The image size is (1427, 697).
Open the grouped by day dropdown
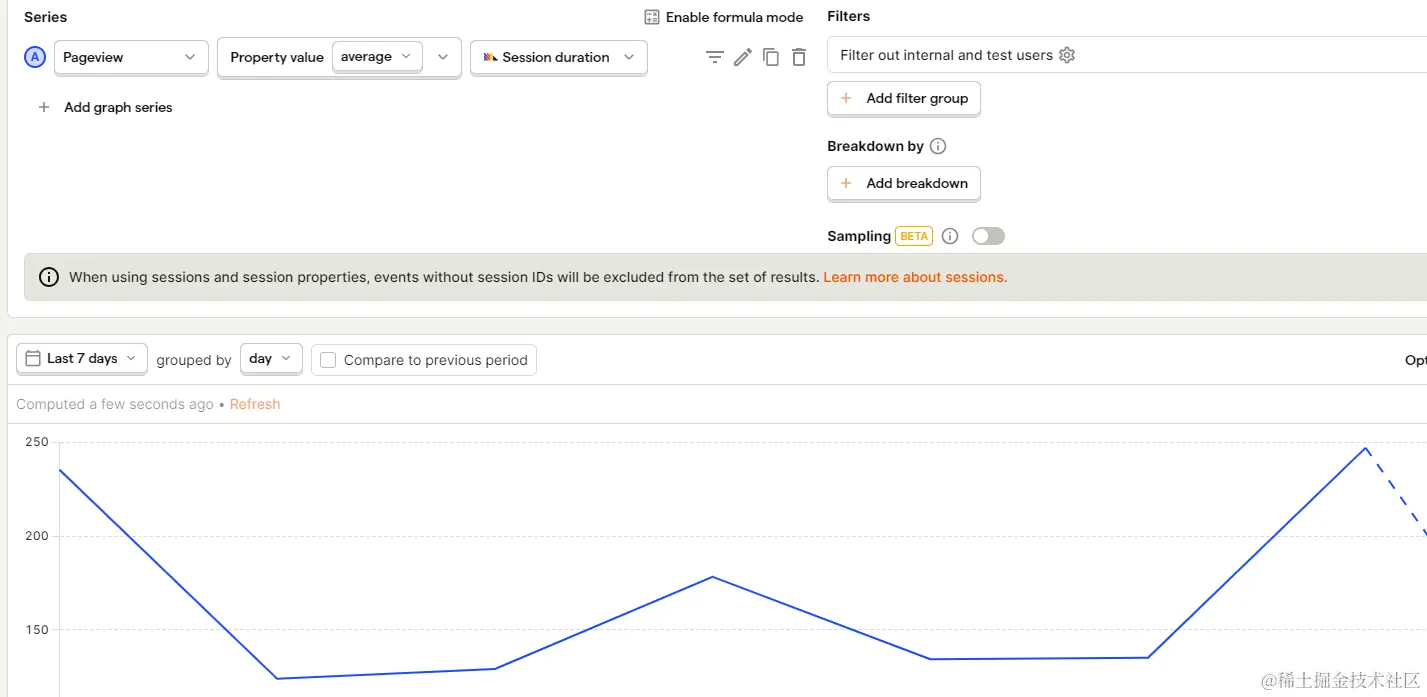click(271, 358)
